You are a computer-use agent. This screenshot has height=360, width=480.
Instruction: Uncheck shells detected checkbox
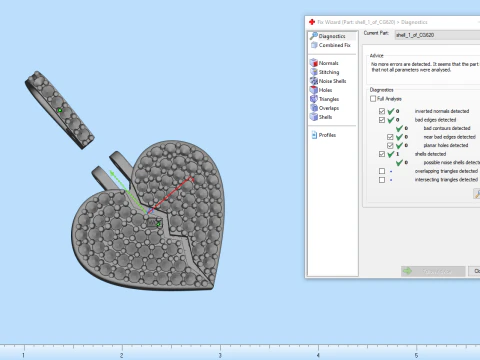(x=382, y=154)
